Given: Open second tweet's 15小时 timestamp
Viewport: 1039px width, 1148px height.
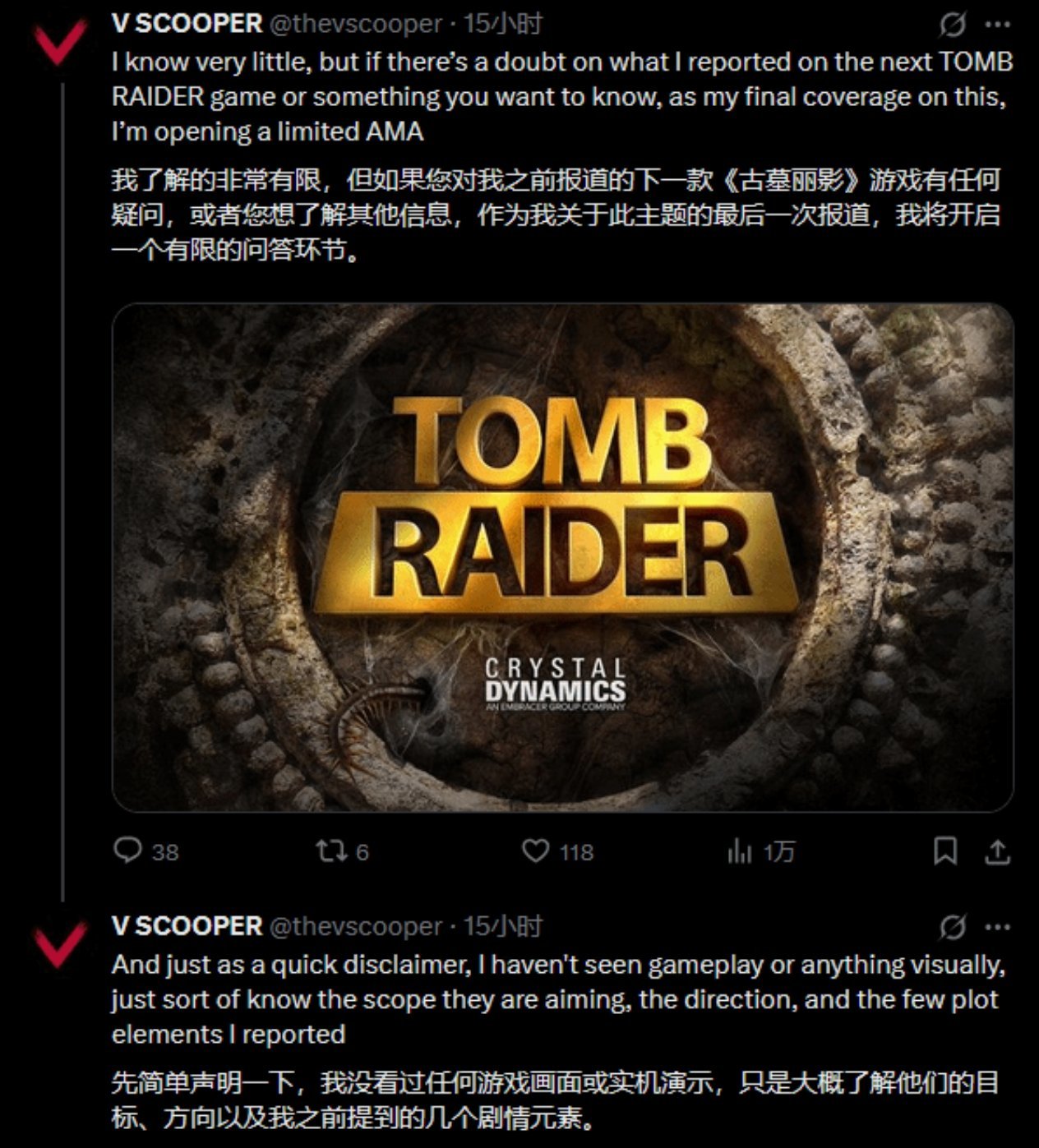Looking at the screenshot, I should [x=502, y=926].
